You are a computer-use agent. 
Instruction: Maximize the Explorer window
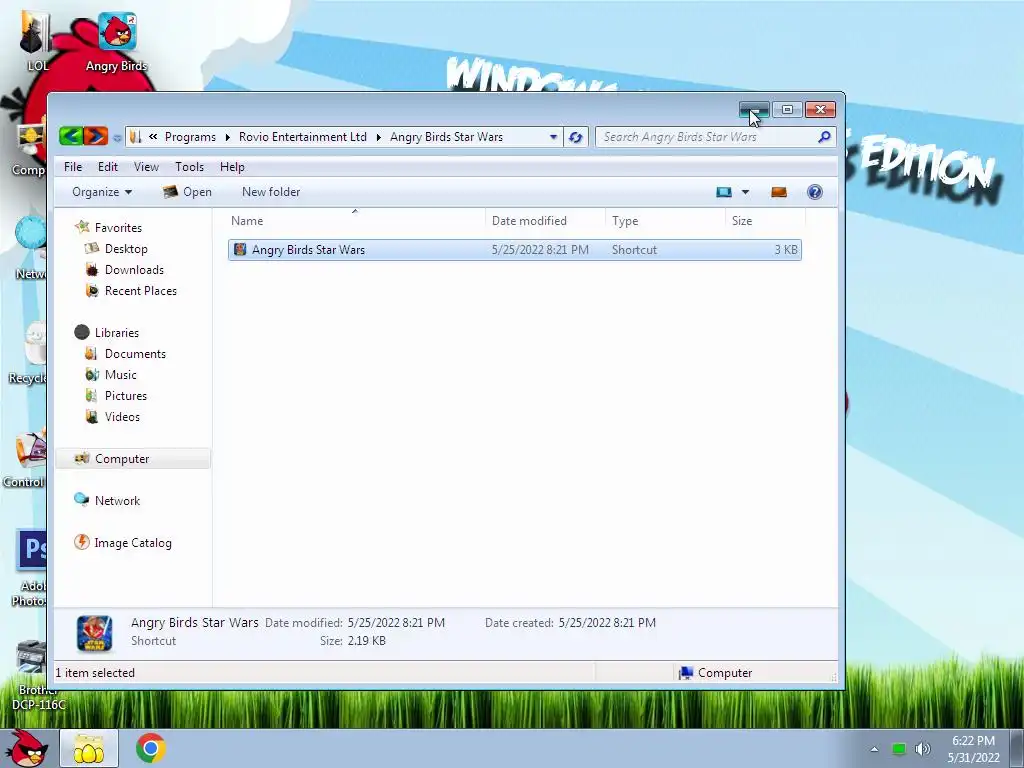click(x=787, y=109)
